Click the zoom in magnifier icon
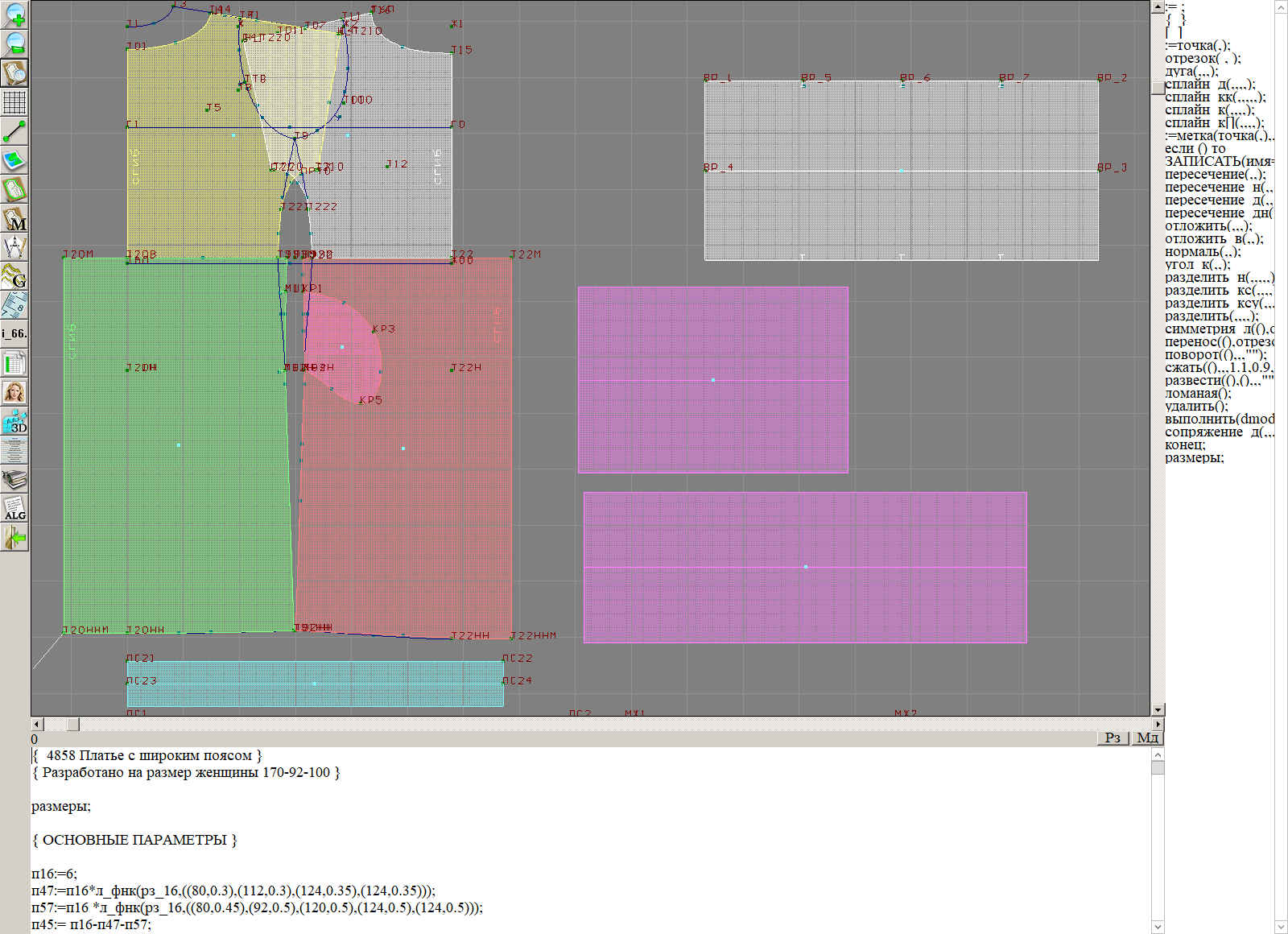1288x934 pixels. click(x=14, y=14)
